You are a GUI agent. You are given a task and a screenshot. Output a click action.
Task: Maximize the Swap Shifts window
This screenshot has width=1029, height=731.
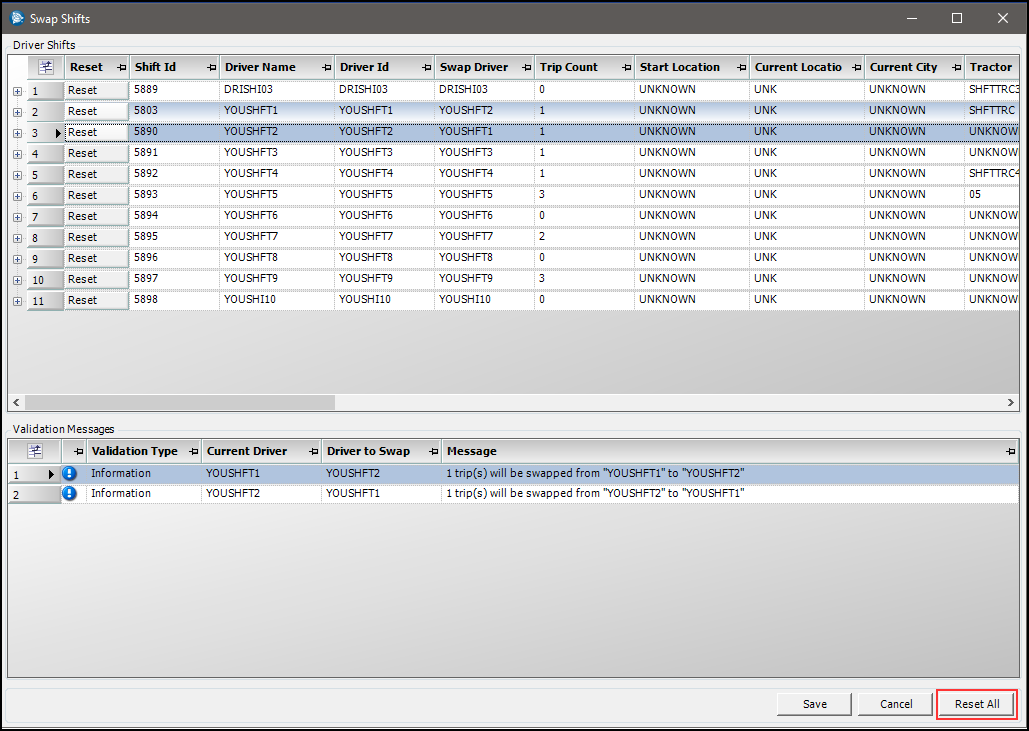[957, 18]
